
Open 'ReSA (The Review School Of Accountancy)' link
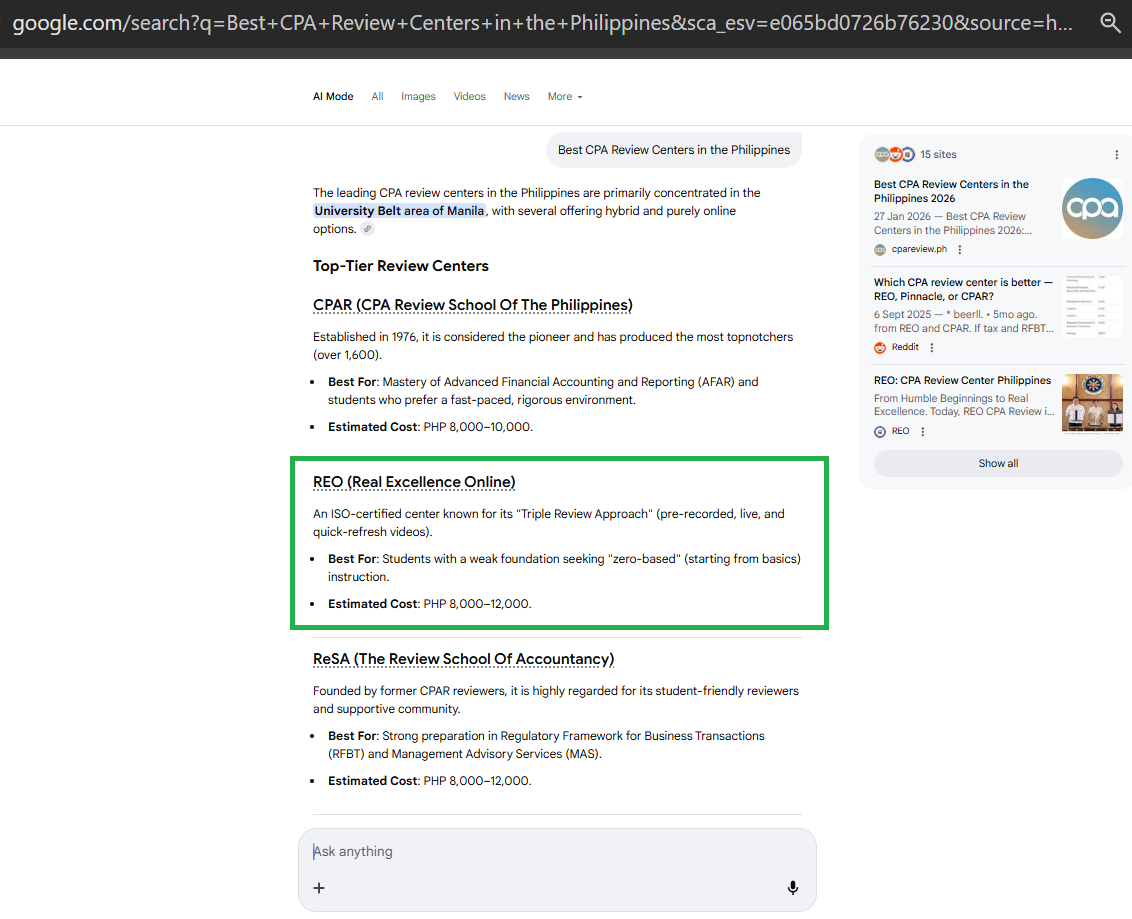pyautogui.click(x=463, y=659)
